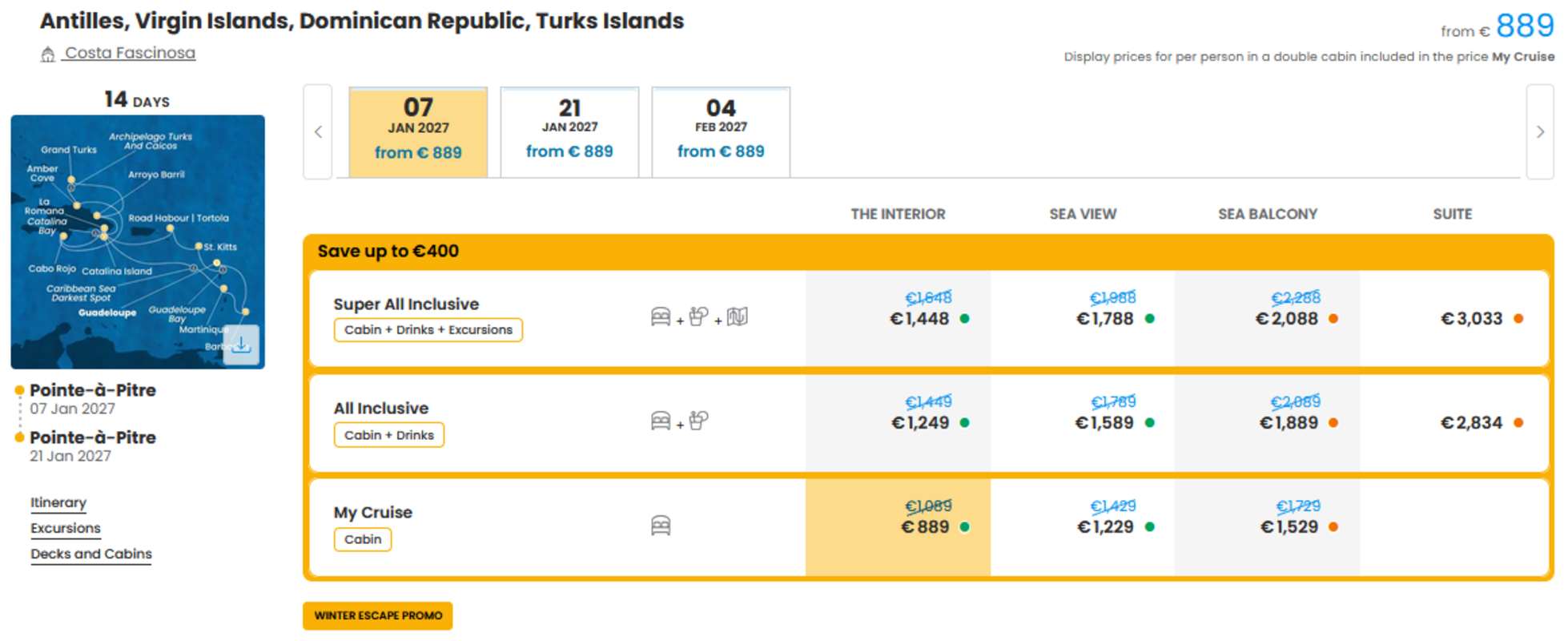This screenshot has height=641, width=1568.
Task: Show later departure dates with right chevron
Action: click(1540, 132)
